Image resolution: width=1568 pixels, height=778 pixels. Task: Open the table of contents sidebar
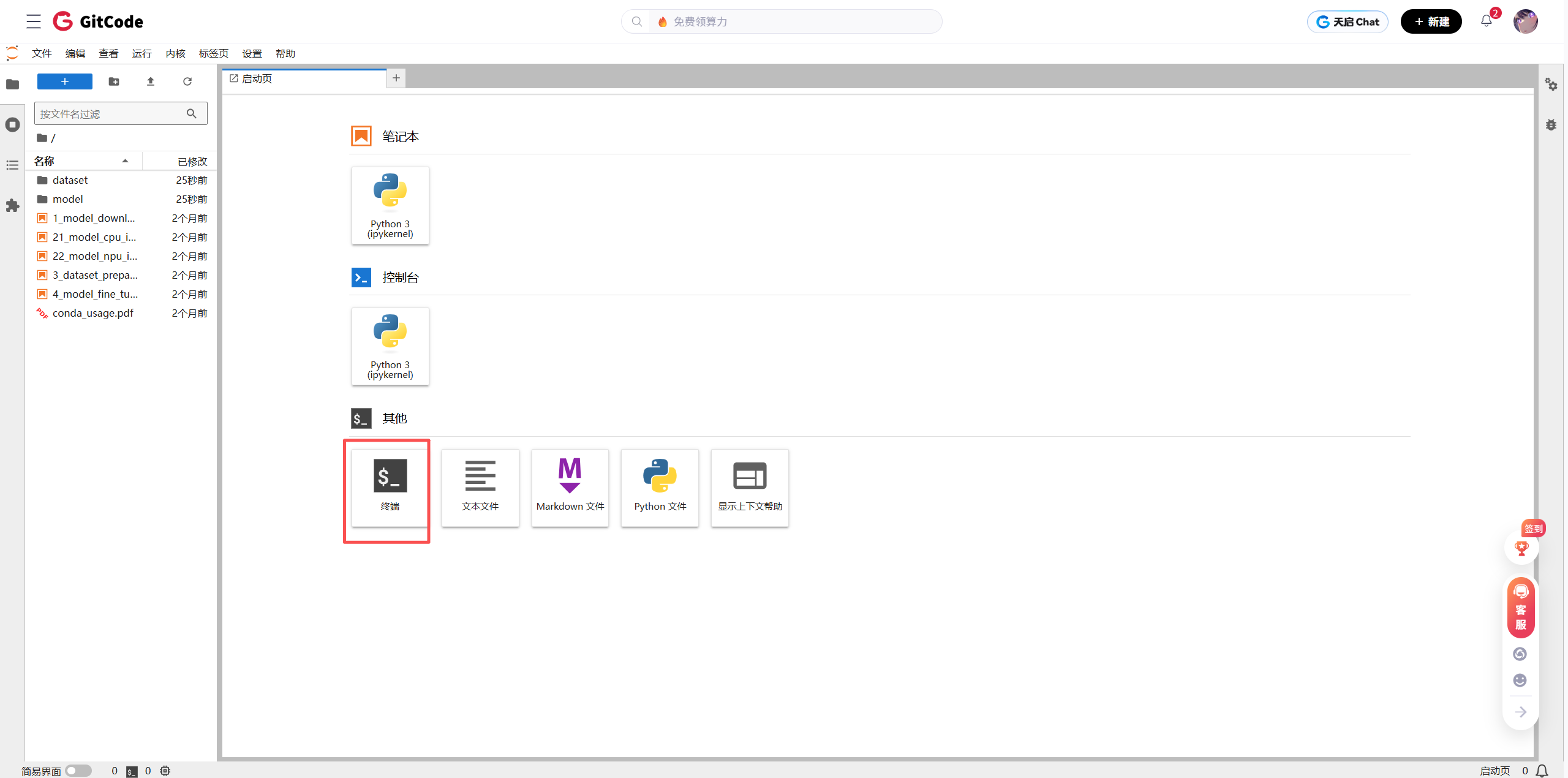[12, 165]
